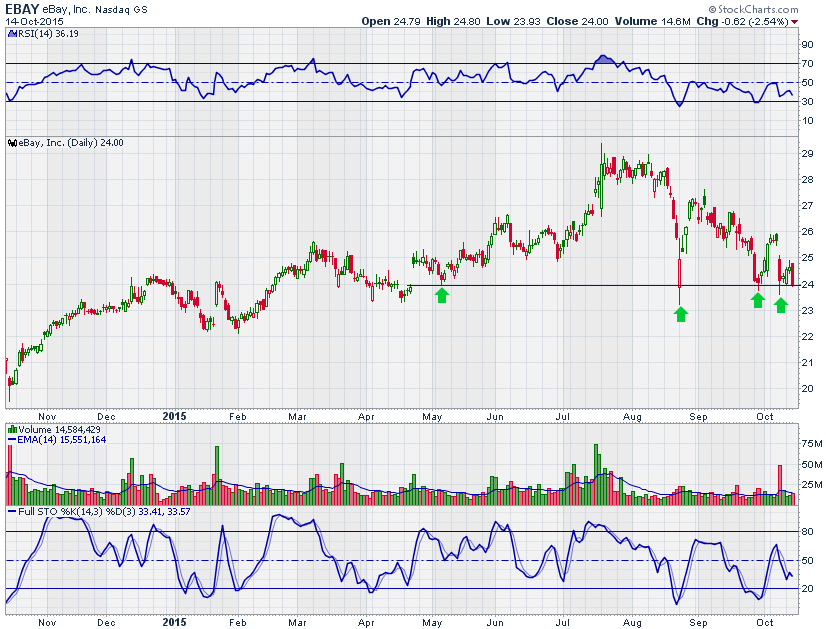826x629 pixels.
Task: Click the 'Chg -0.62 (-2.54%)' value
Action: [742, 22]
